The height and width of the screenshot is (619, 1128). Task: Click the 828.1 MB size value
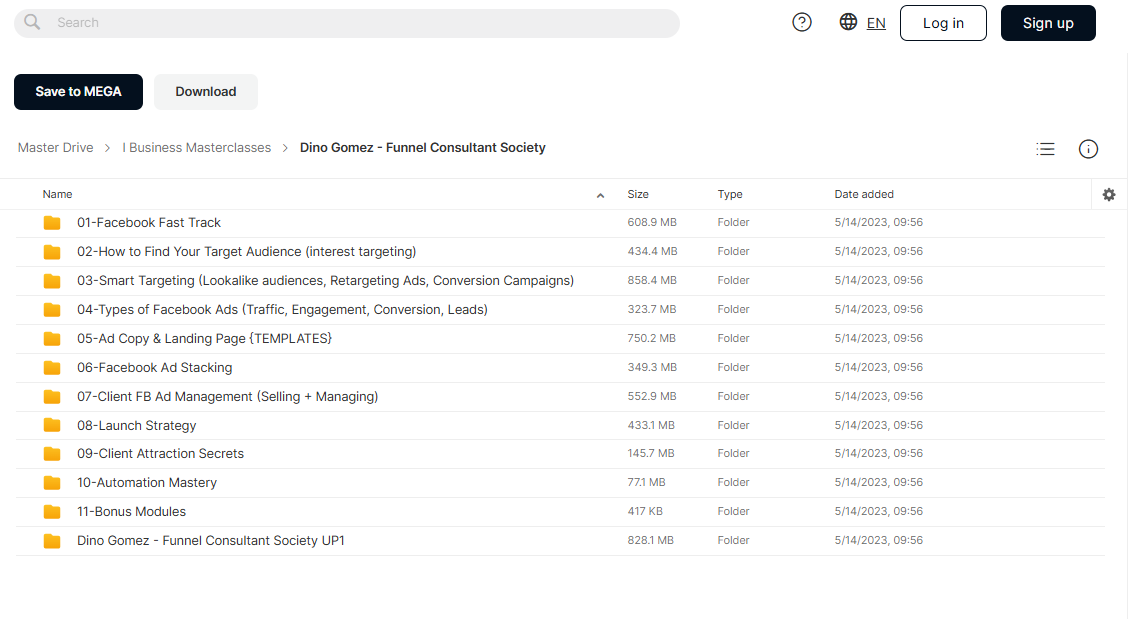[650, 540]
